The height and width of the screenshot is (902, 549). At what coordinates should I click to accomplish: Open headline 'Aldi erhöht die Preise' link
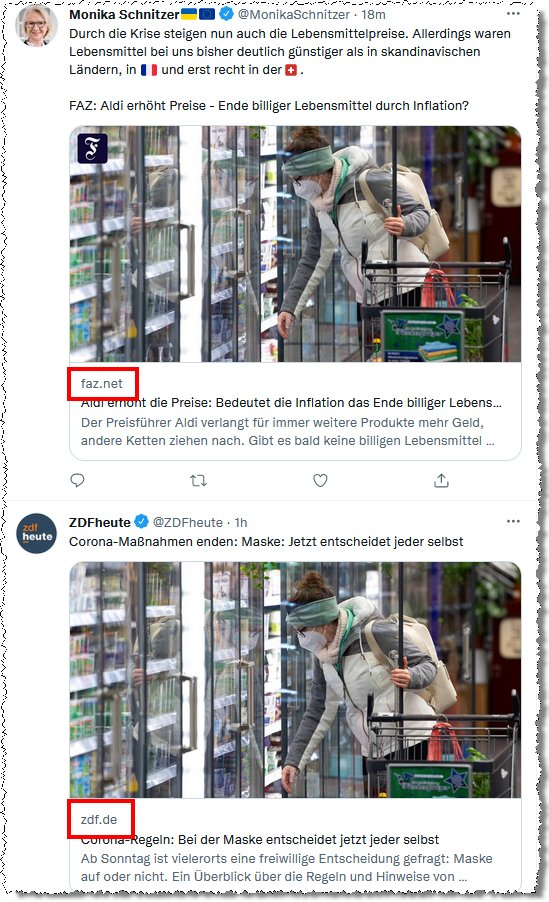pos(291,403)
